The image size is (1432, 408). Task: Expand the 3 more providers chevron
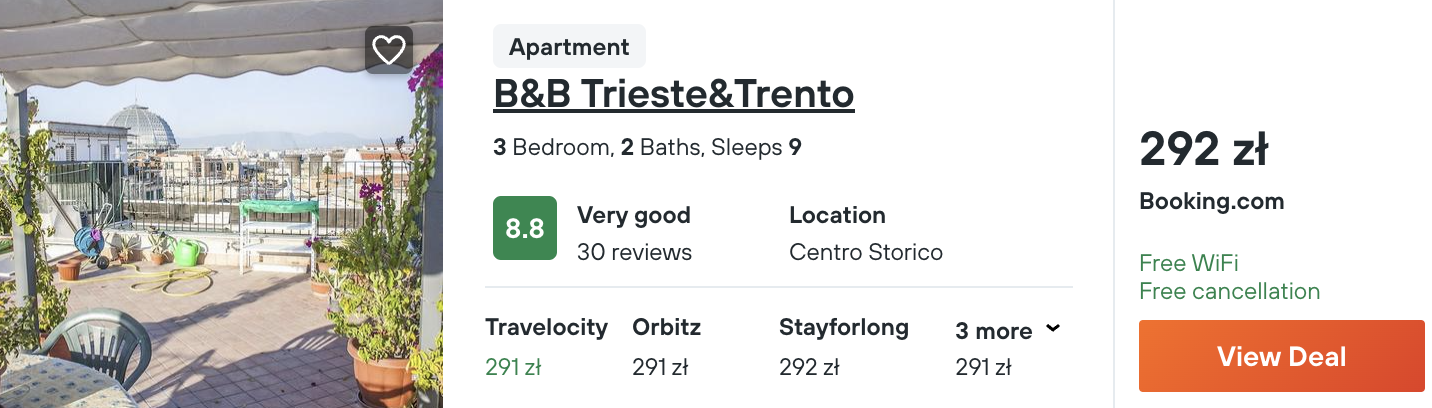[x=1051, y=329]
